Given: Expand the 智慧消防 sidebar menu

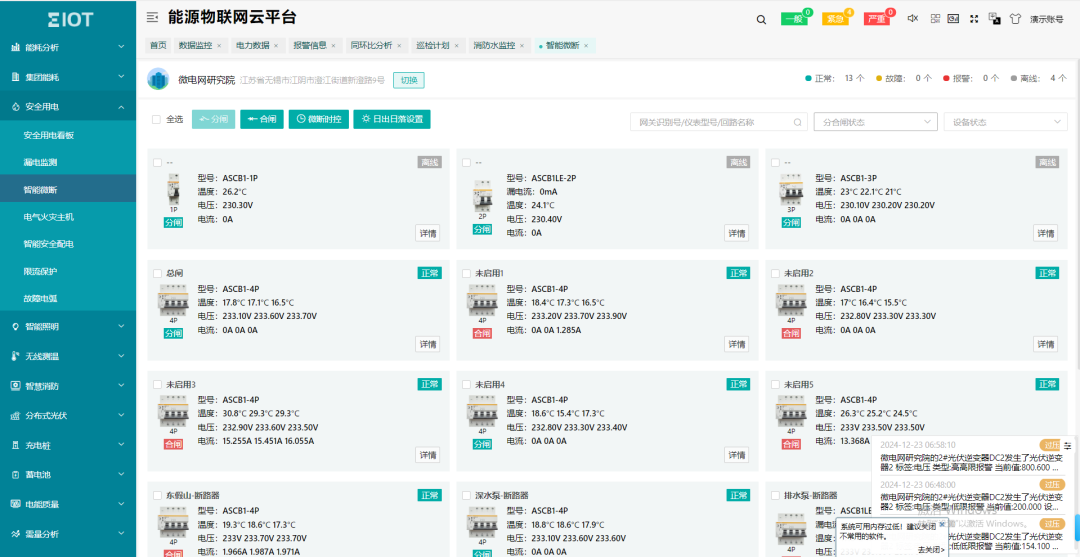Looking at the screenshot, I should pos(68,386).
